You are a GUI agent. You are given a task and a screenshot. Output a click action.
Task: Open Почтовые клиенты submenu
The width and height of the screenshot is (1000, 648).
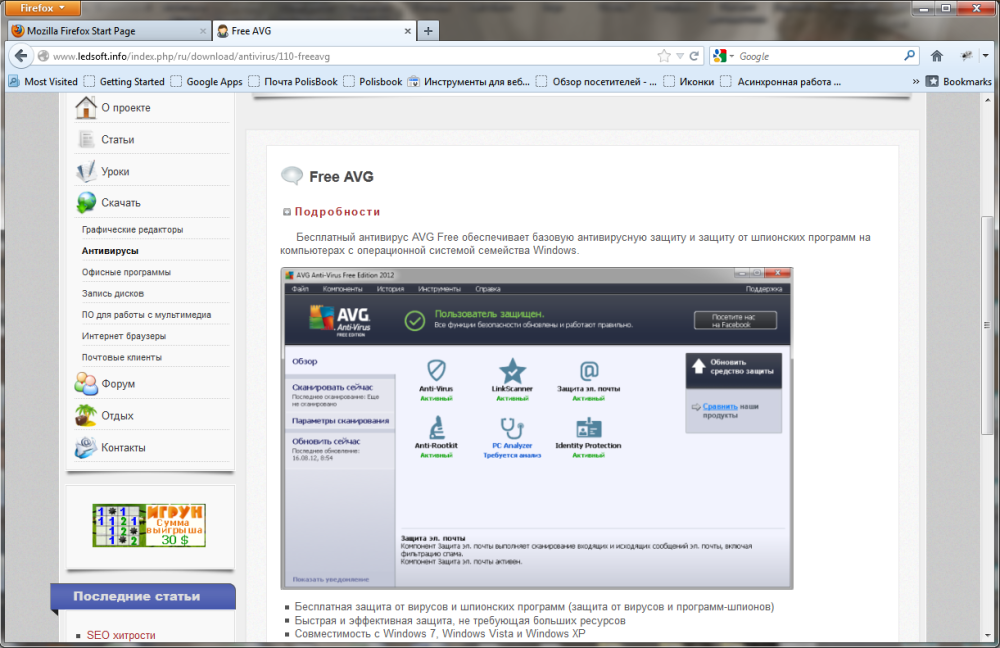121,357
